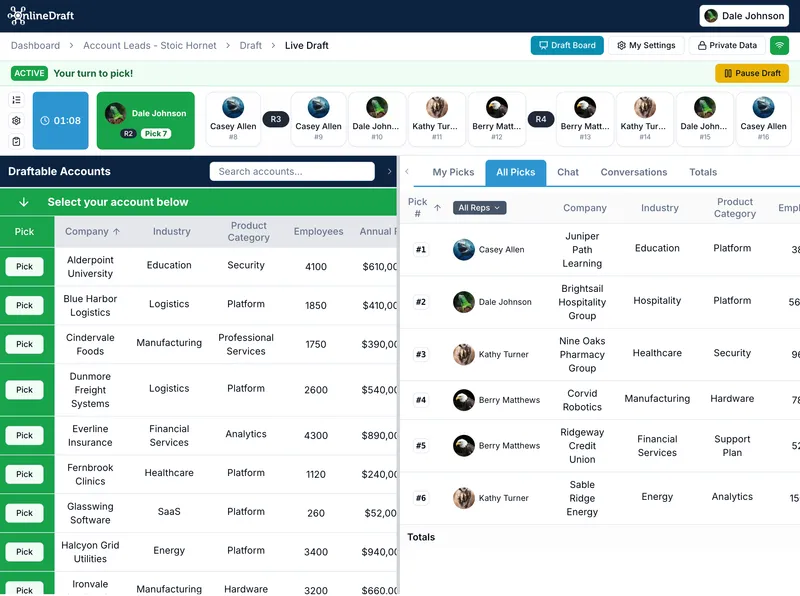Image resolution: width=800 pixels, height=596 pixels.
Task: Pause the draft
Action: 752,73
